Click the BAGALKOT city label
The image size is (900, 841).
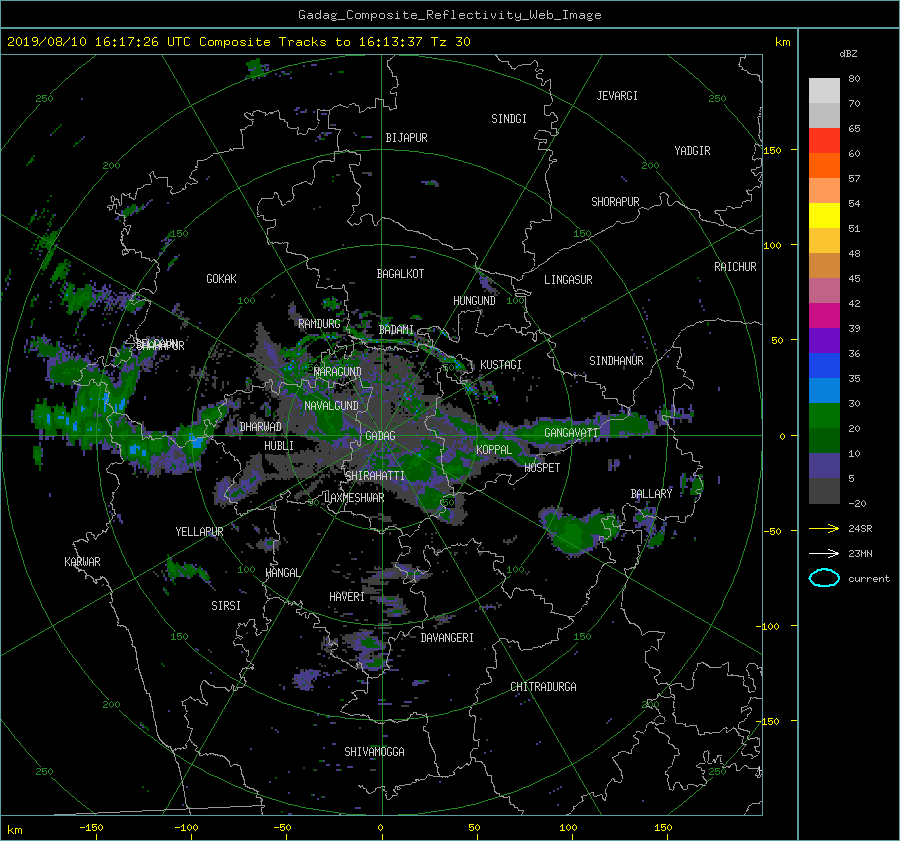[400, 274]
